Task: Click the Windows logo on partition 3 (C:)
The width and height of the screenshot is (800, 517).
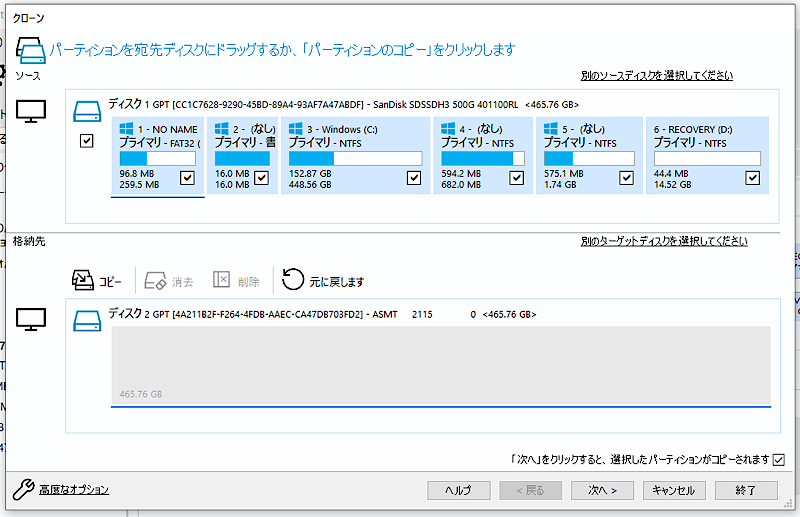Action: [x=297, y=129]
